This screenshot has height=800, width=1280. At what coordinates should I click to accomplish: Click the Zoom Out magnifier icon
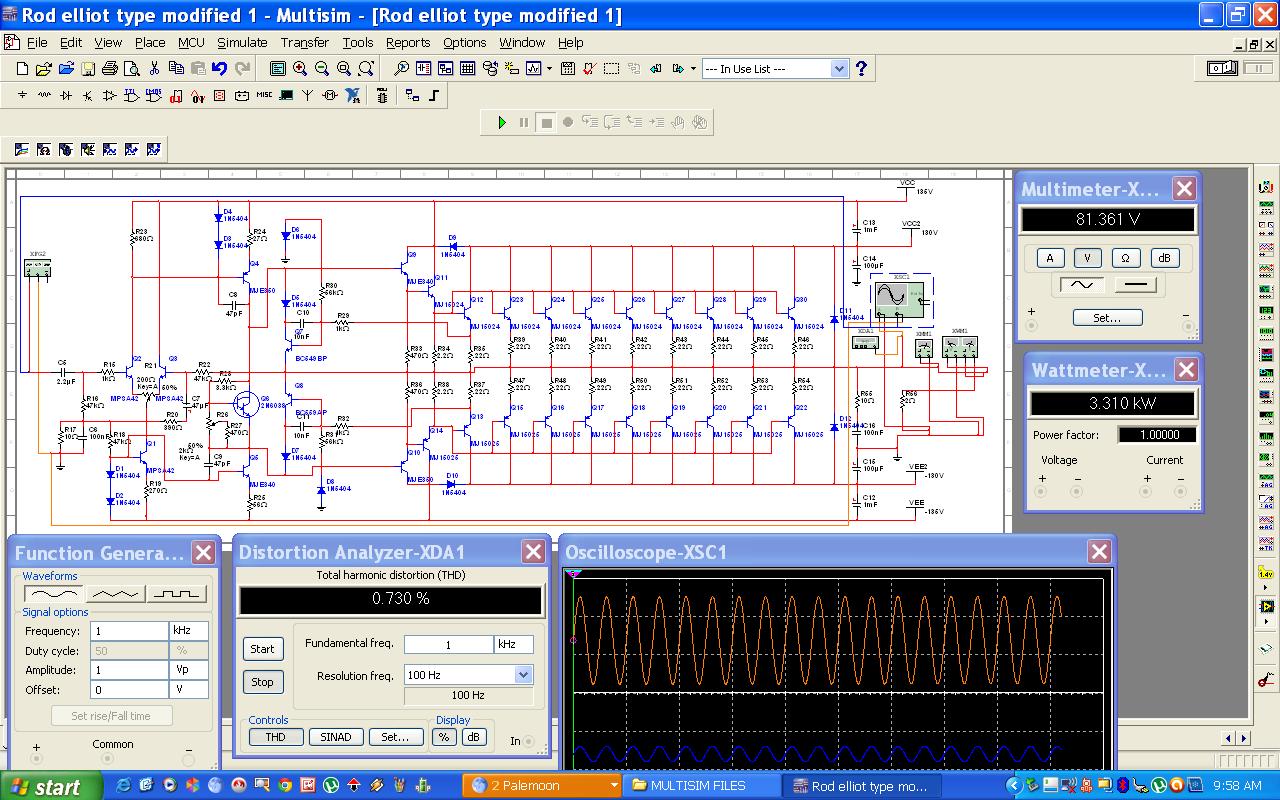tap(322, 69)
